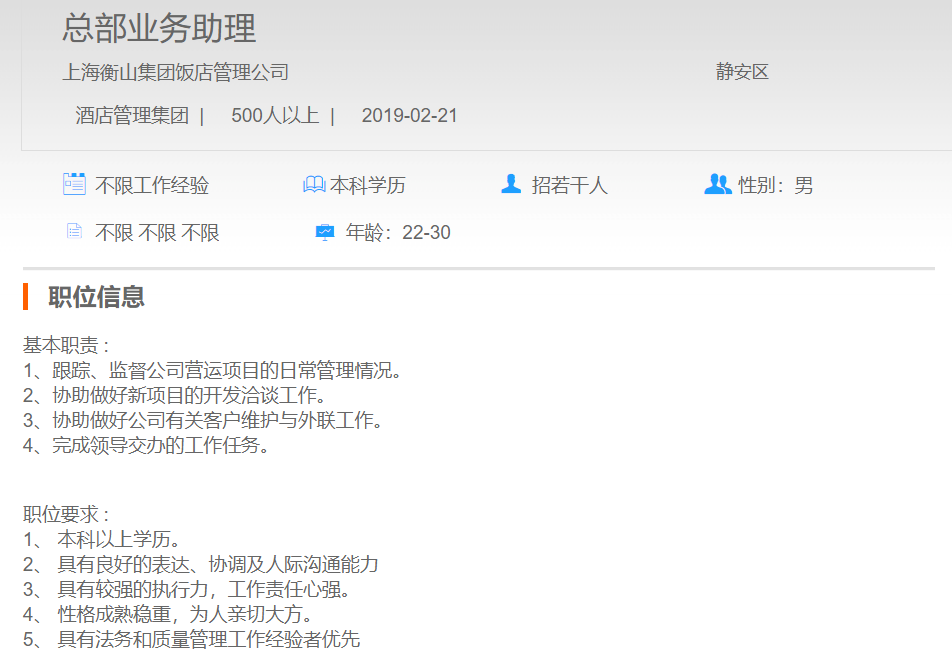Select the 招若干人 headcount text
The image size is (952, 662).
click(569, 185)
